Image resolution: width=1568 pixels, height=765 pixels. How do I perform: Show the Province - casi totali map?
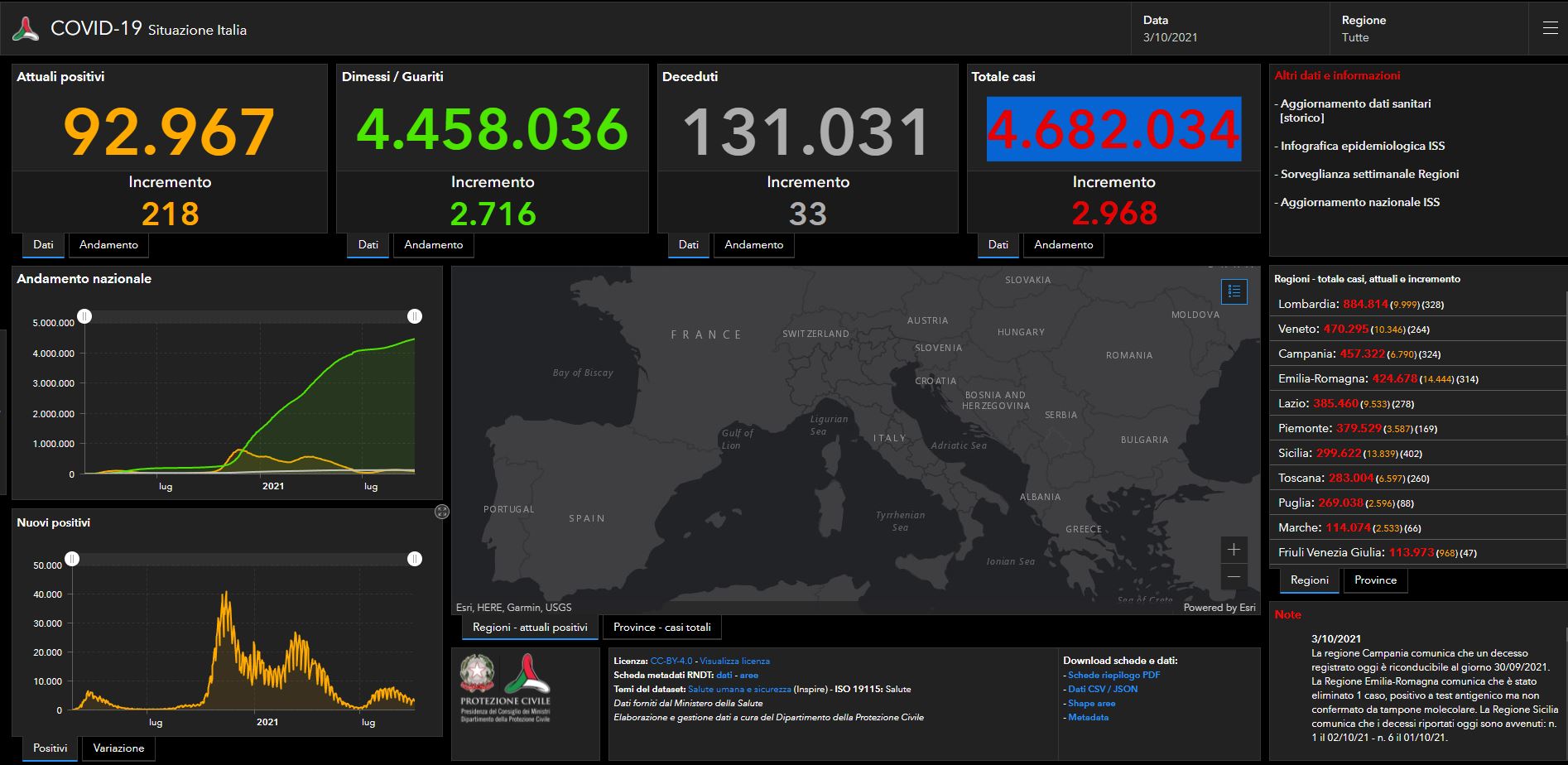click(661, 628)
